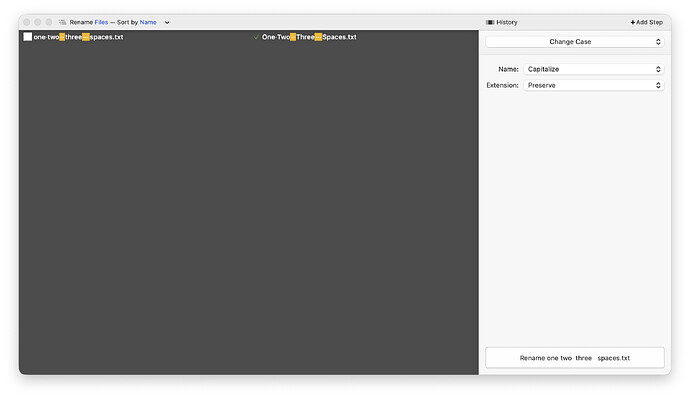Click the window minimize button
Viewport: 690px width, 398px height.
pyautogui.click(x=37, y=22)
